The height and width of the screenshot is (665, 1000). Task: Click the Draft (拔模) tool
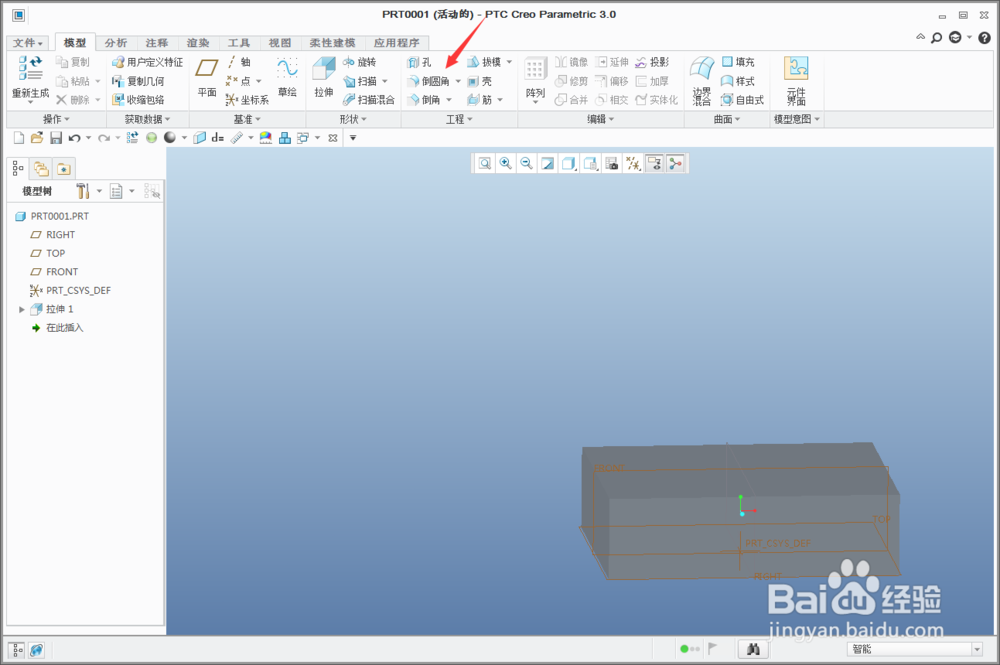coord(483,62)
